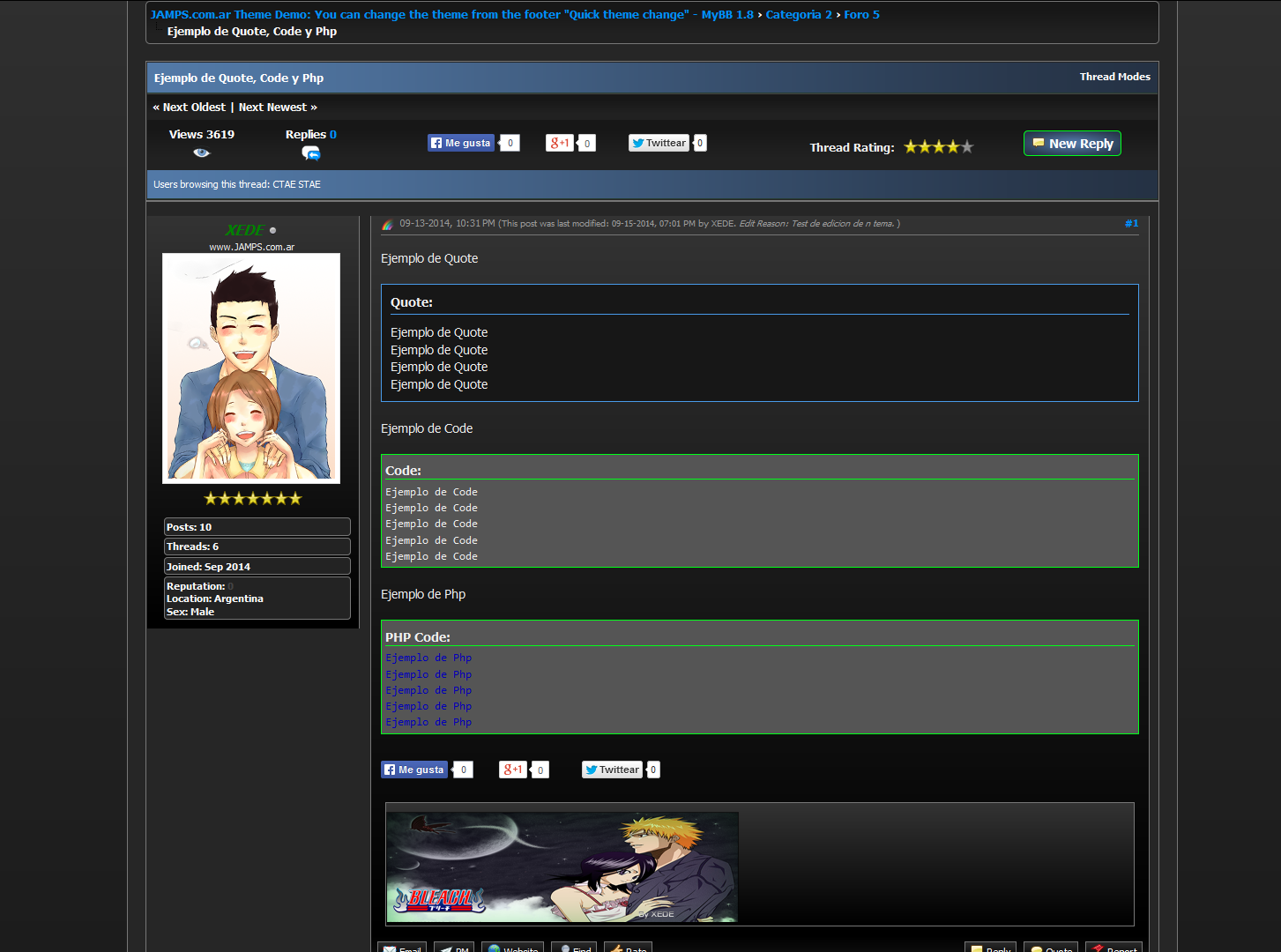Screen dimensions: 1281x952
Task: Open XEDE's user profile name link
Action: [x=244, y=230]
